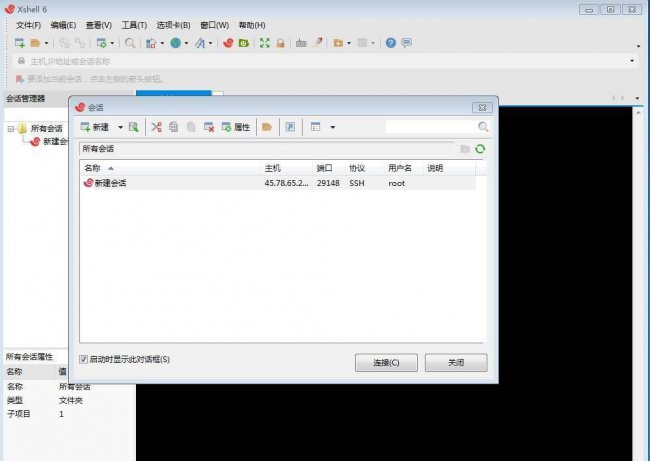Click the font 'A' icon in toolbar

pyautogui.click(x=200, y=43)
